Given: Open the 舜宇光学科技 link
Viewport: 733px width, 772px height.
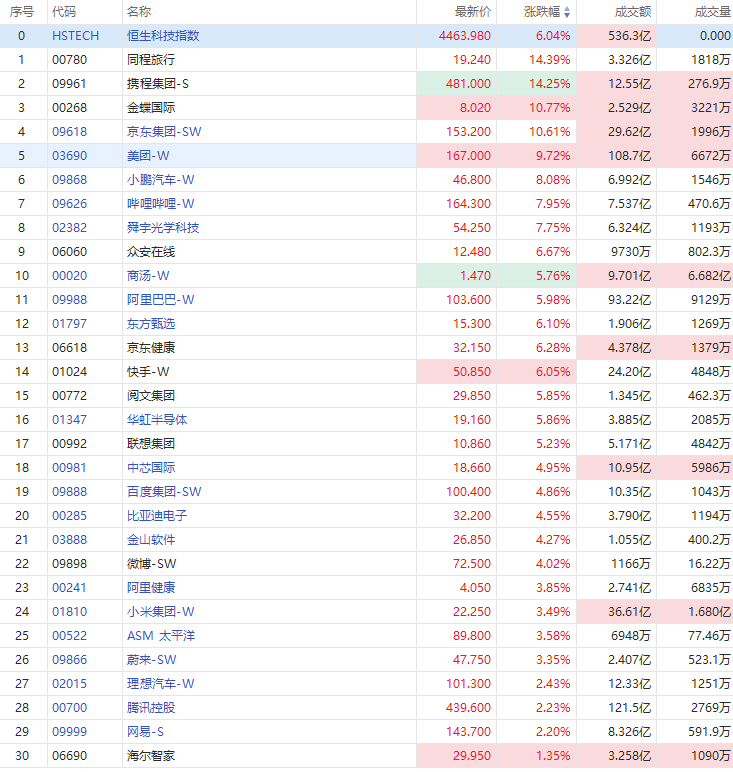Looking at the screenshot, I should [x=163, y=228].
